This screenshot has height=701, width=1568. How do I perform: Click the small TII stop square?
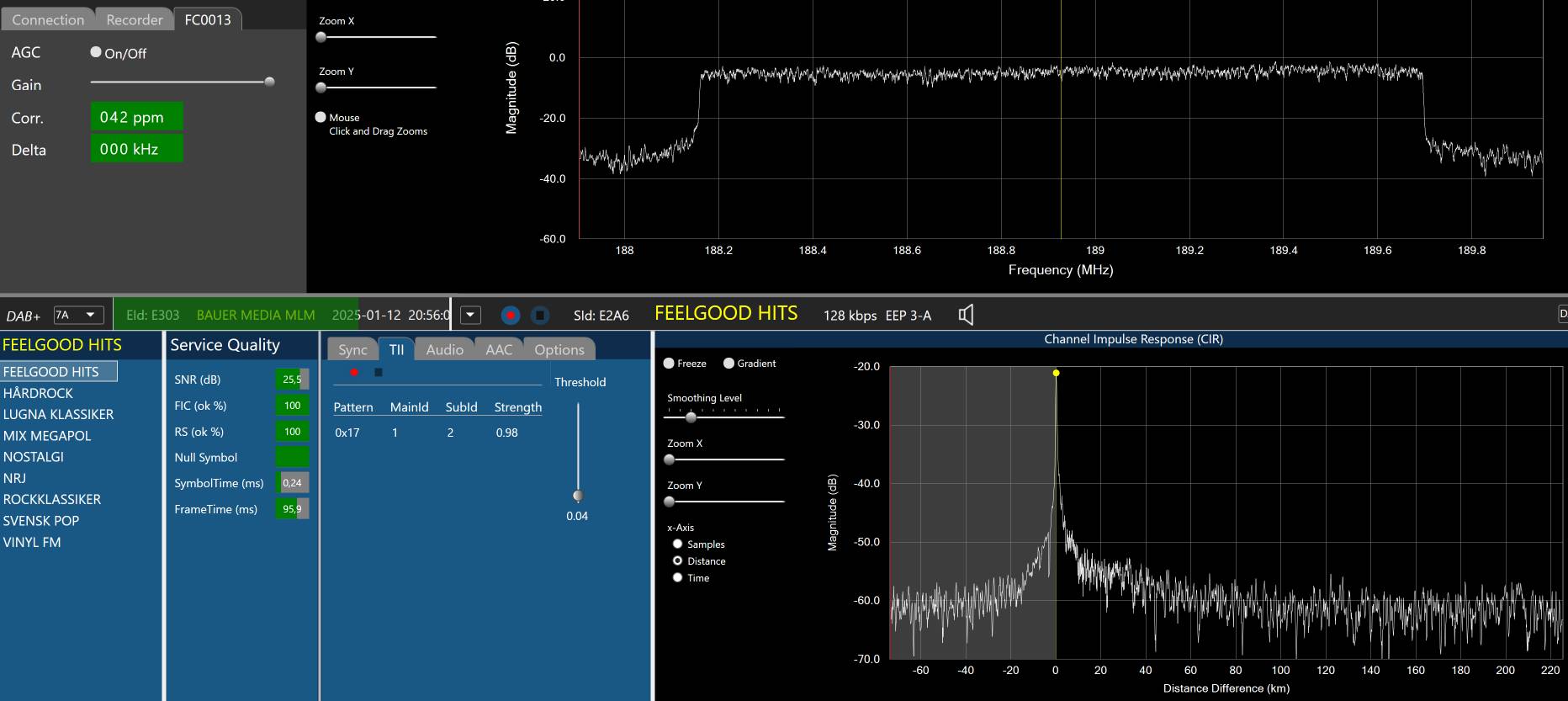(x=379, y=372)
